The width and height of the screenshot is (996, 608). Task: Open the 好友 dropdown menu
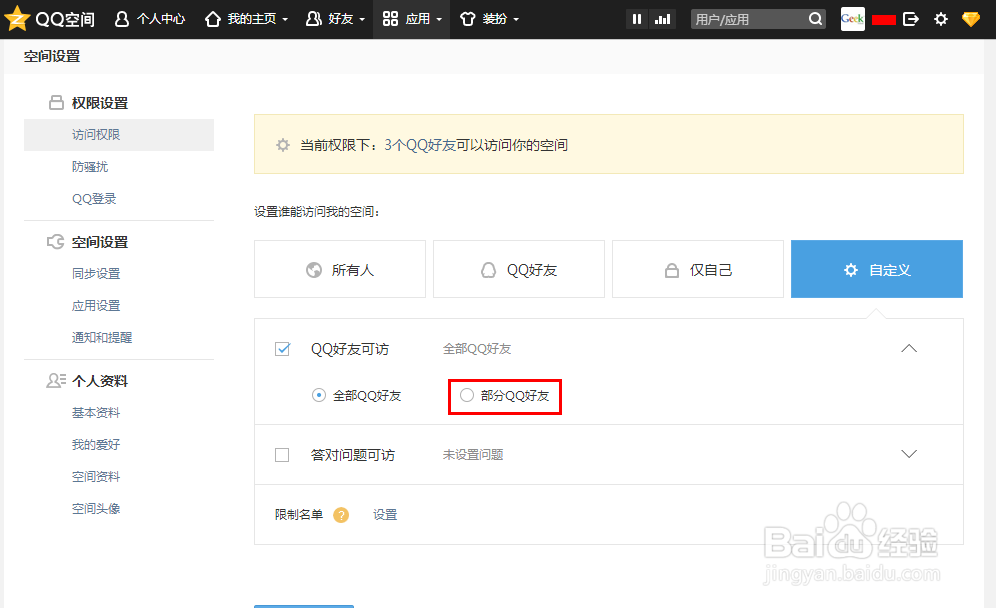point(335,19)
